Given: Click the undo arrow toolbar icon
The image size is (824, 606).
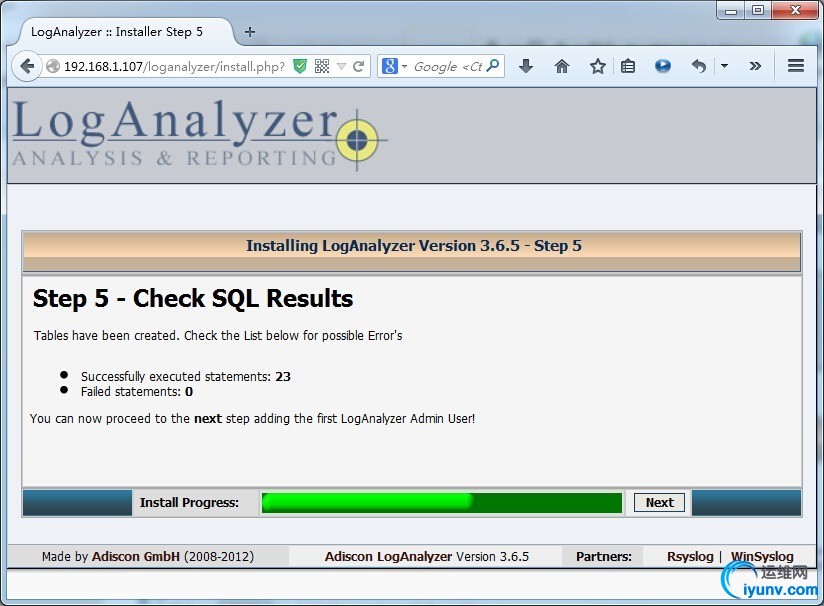Looking at the screenshot, I should coord(698,66).
